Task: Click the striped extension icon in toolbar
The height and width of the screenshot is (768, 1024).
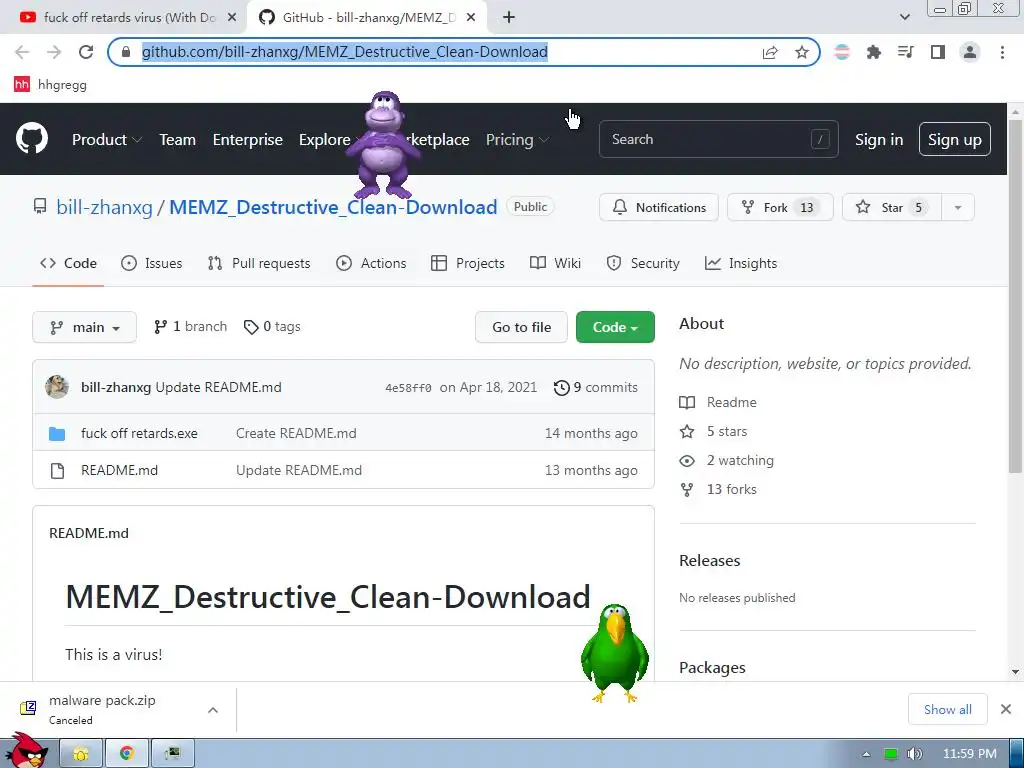Action: (842, 52)
